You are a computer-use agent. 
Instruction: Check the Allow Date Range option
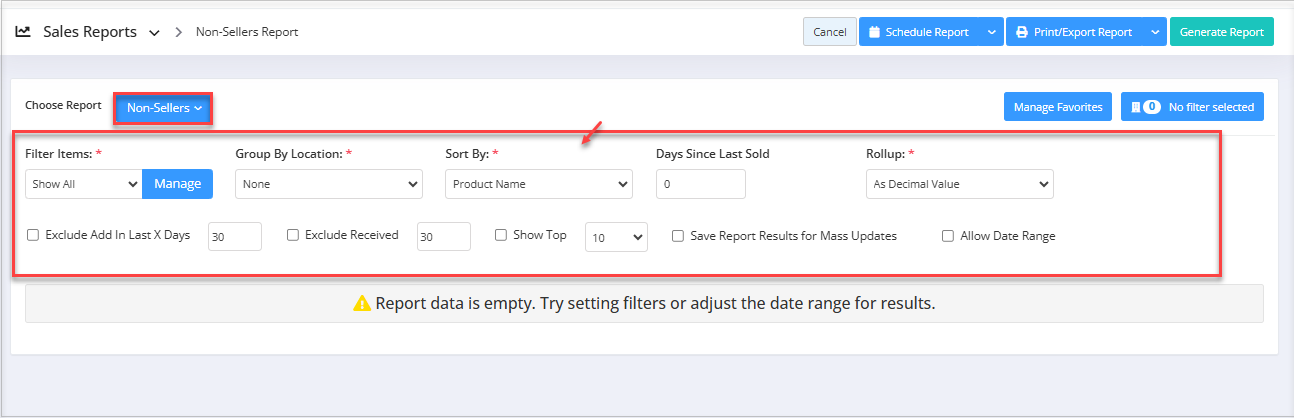click(x=948, y=237)
